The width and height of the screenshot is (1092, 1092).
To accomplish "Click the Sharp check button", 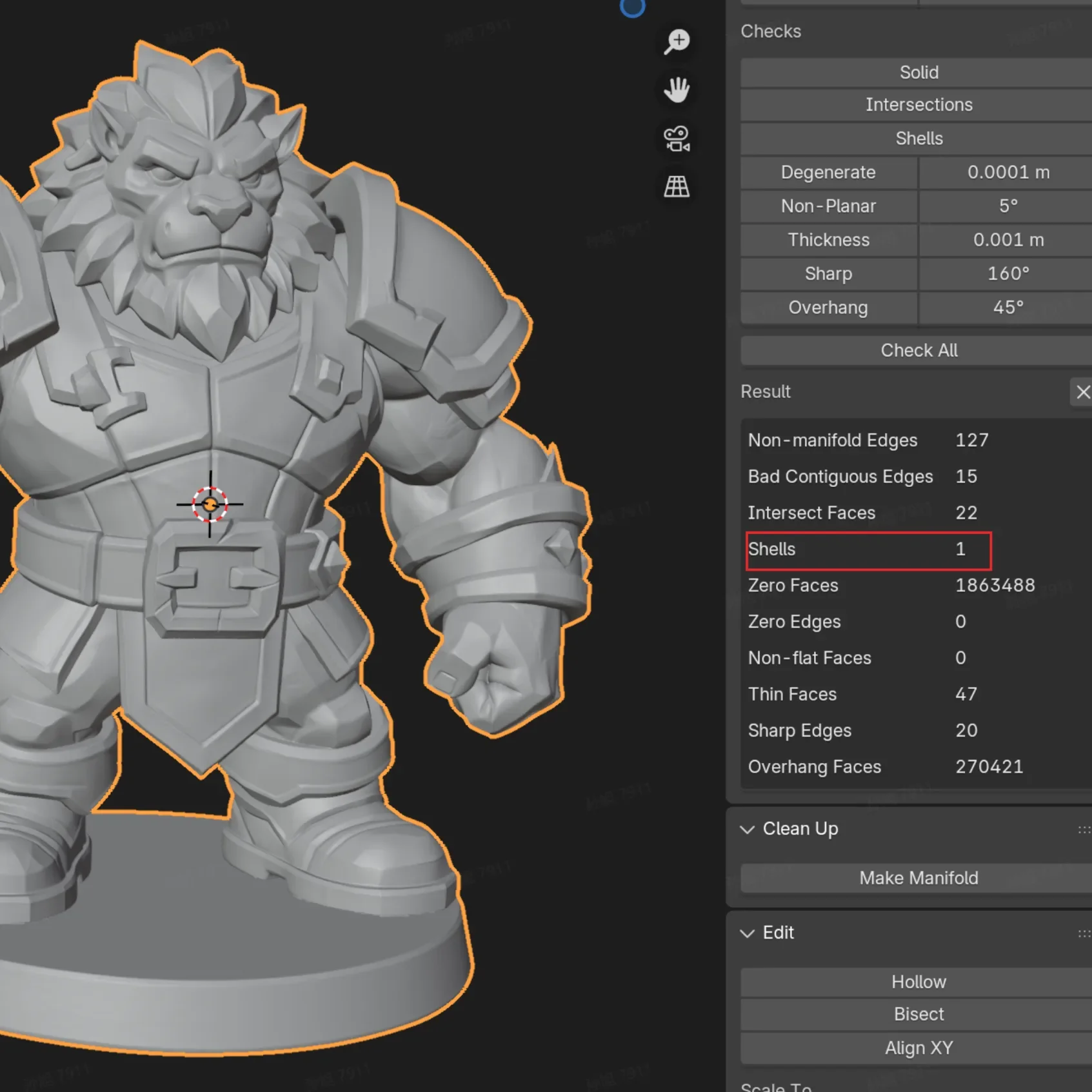I will pyautogui.click(x=829, y=273).
